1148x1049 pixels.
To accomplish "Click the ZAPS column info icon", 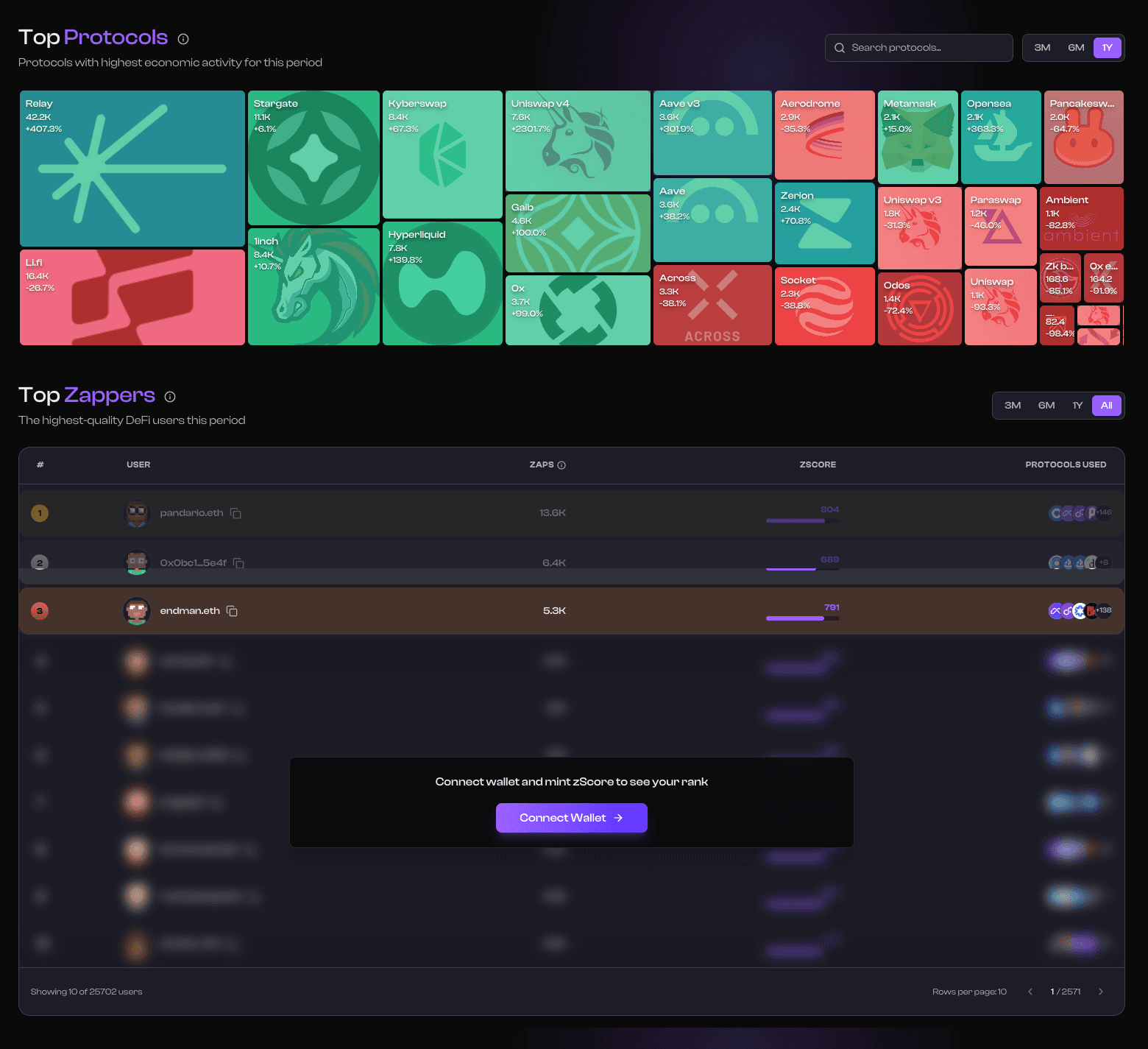I will tap(561, 465).
